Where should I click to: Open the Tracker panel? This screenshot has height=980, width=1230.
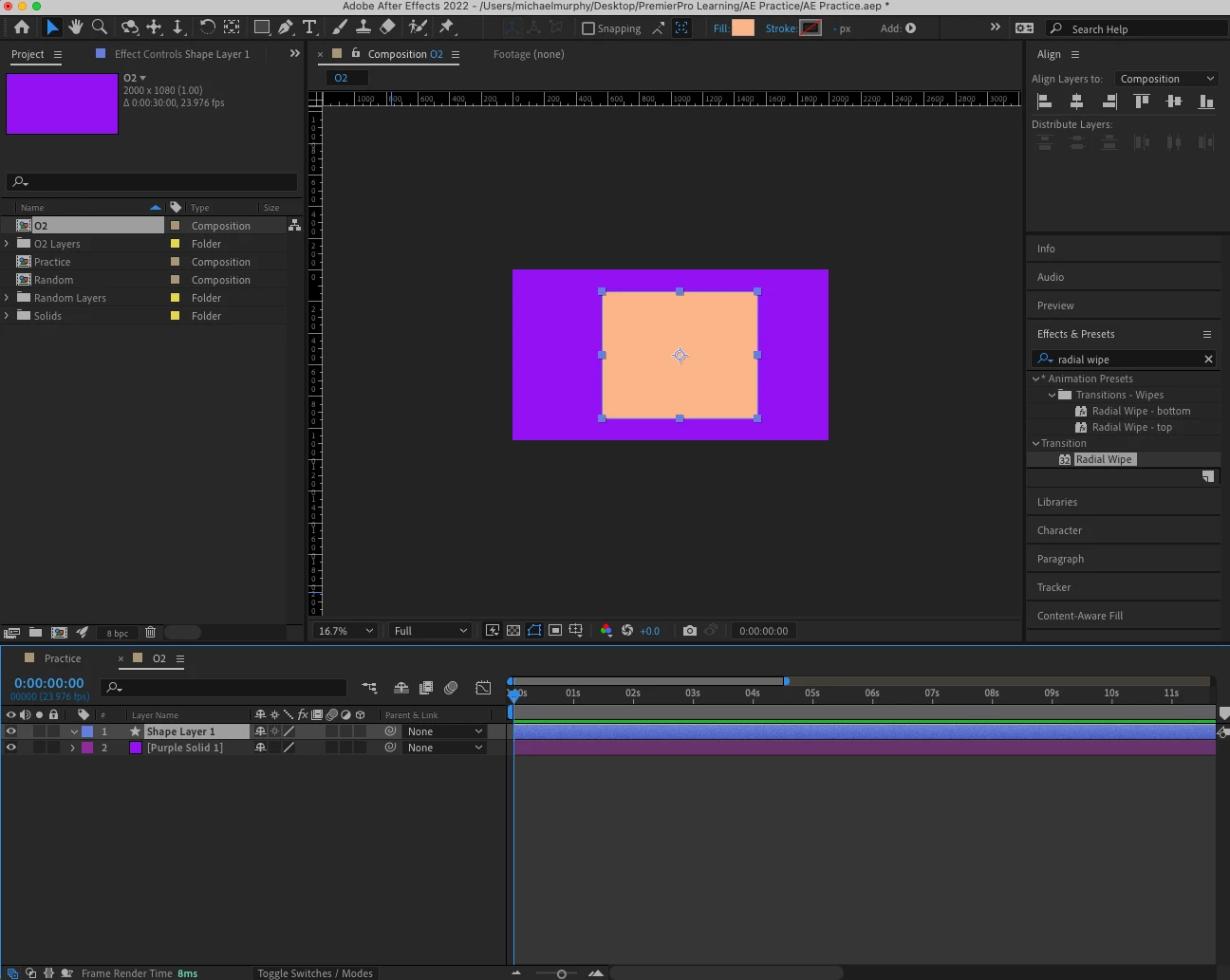coord(1053,587)
